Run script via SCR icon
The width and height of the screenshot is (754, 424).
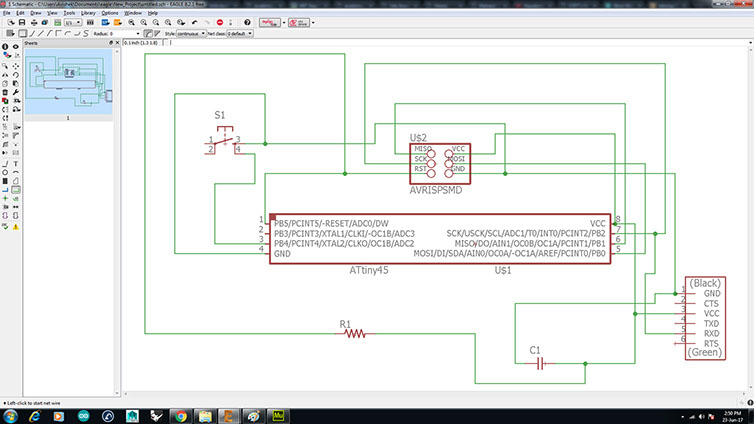click(x=105, y=23)
